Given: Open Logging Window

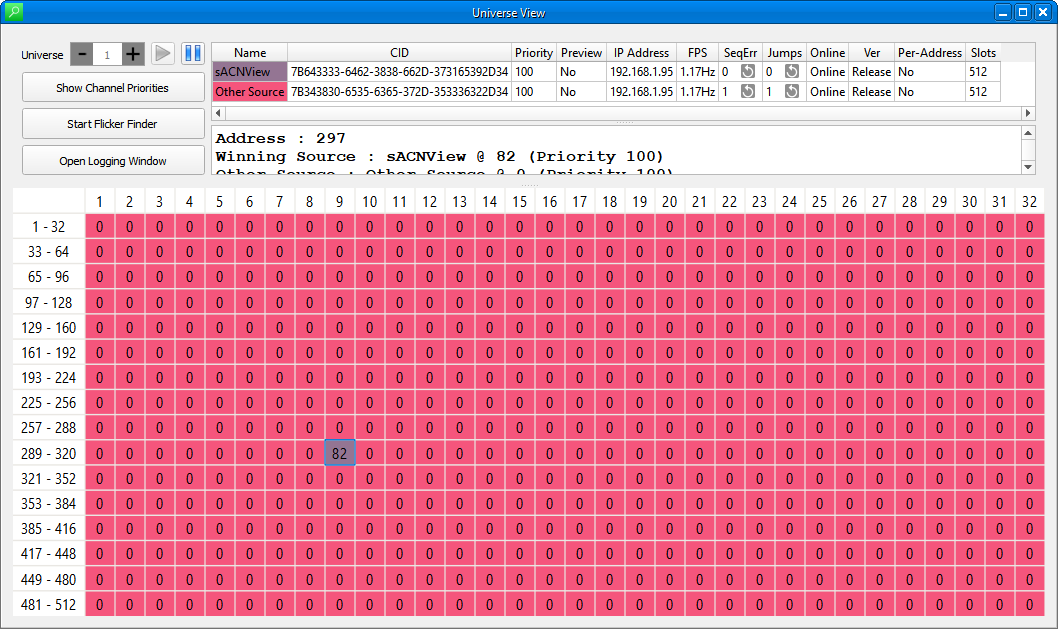Looking at the screenshot, I should (112, 161).
